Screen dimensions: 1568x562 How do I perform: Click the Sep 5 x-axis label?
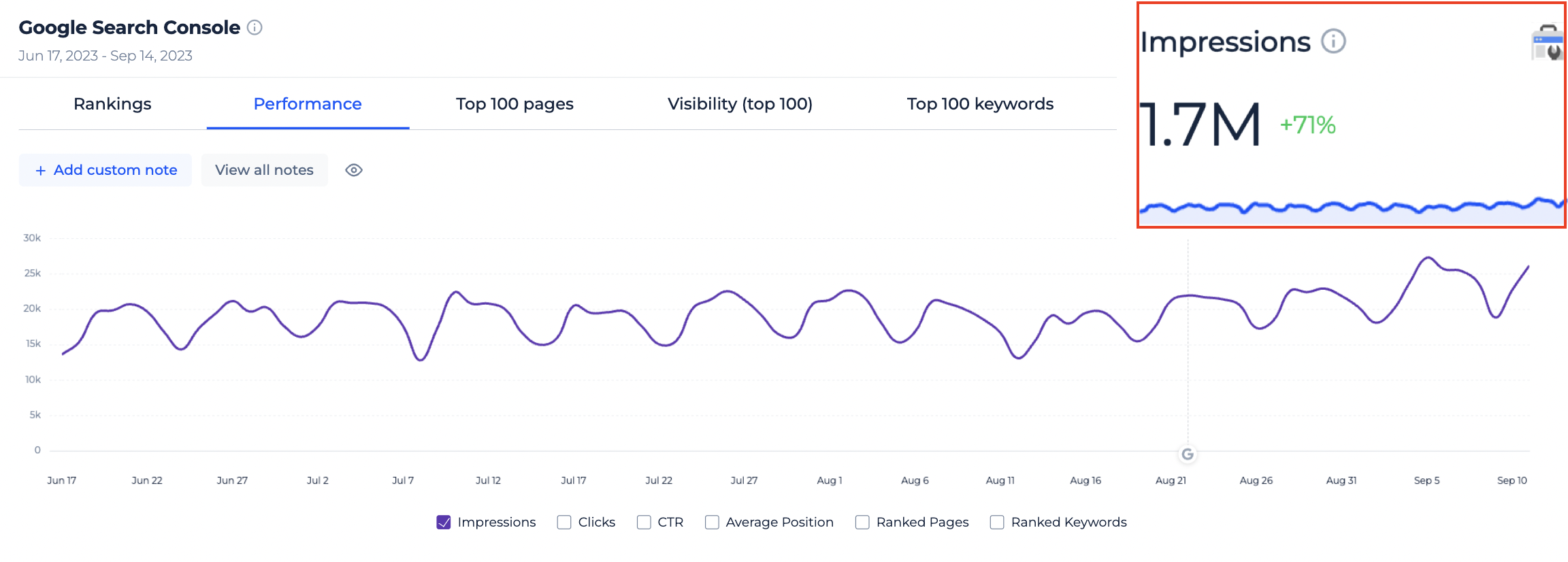click(1427, 480)
